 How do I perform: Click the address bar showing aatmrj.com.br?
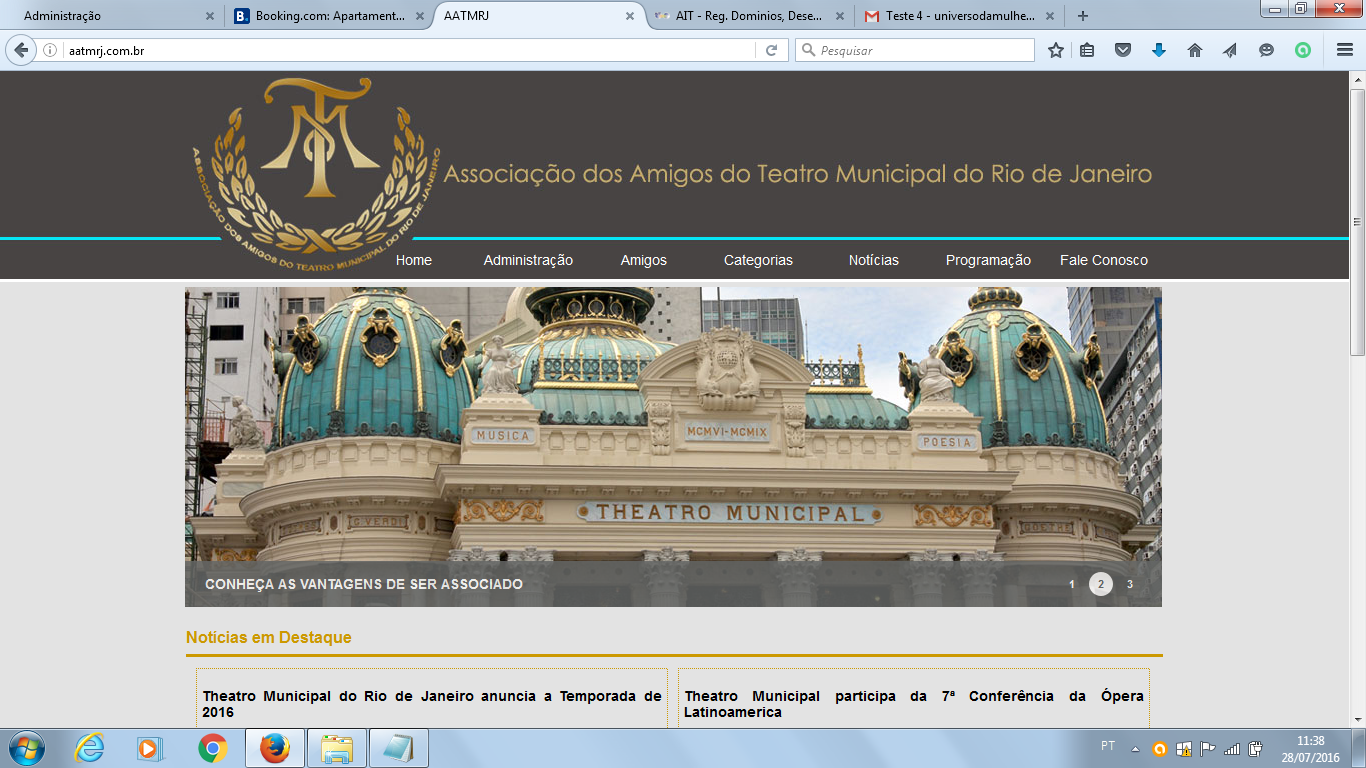point(400,50)
